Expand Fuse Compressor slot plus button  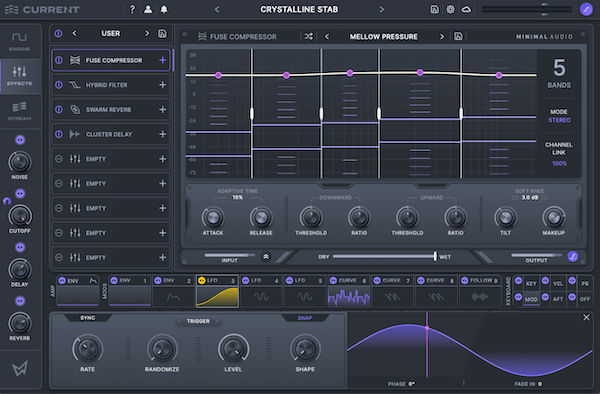pos(163,60)
